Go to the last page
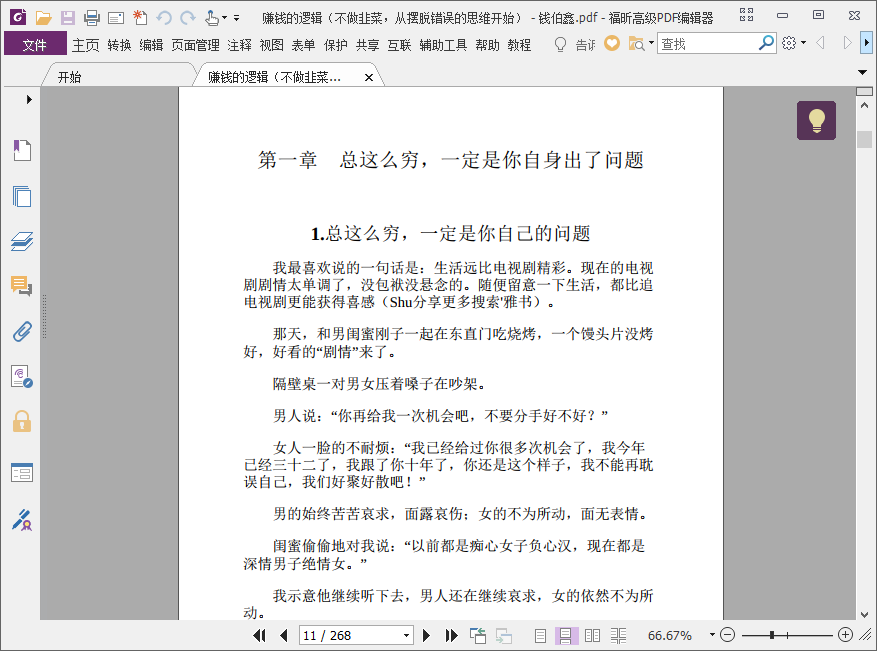 tap(451, 635)
